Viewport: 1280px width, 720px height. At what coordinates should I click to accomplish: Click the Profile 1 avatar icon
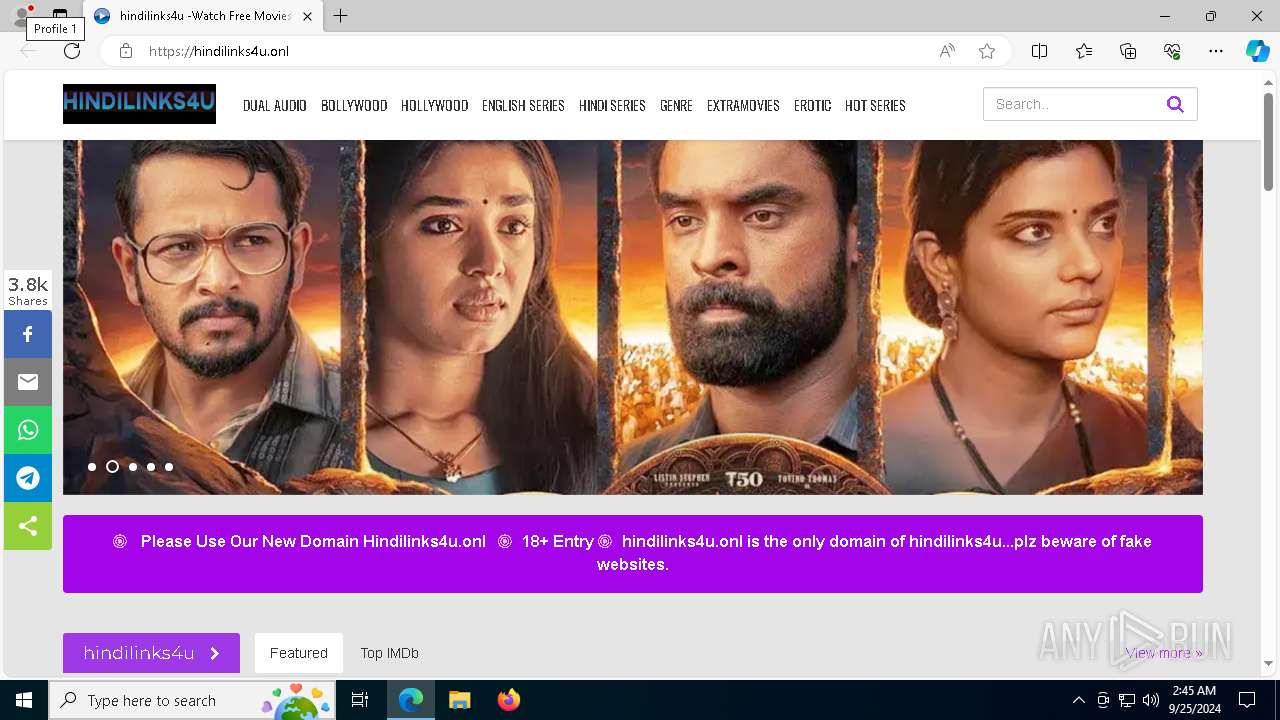point(21,16)
